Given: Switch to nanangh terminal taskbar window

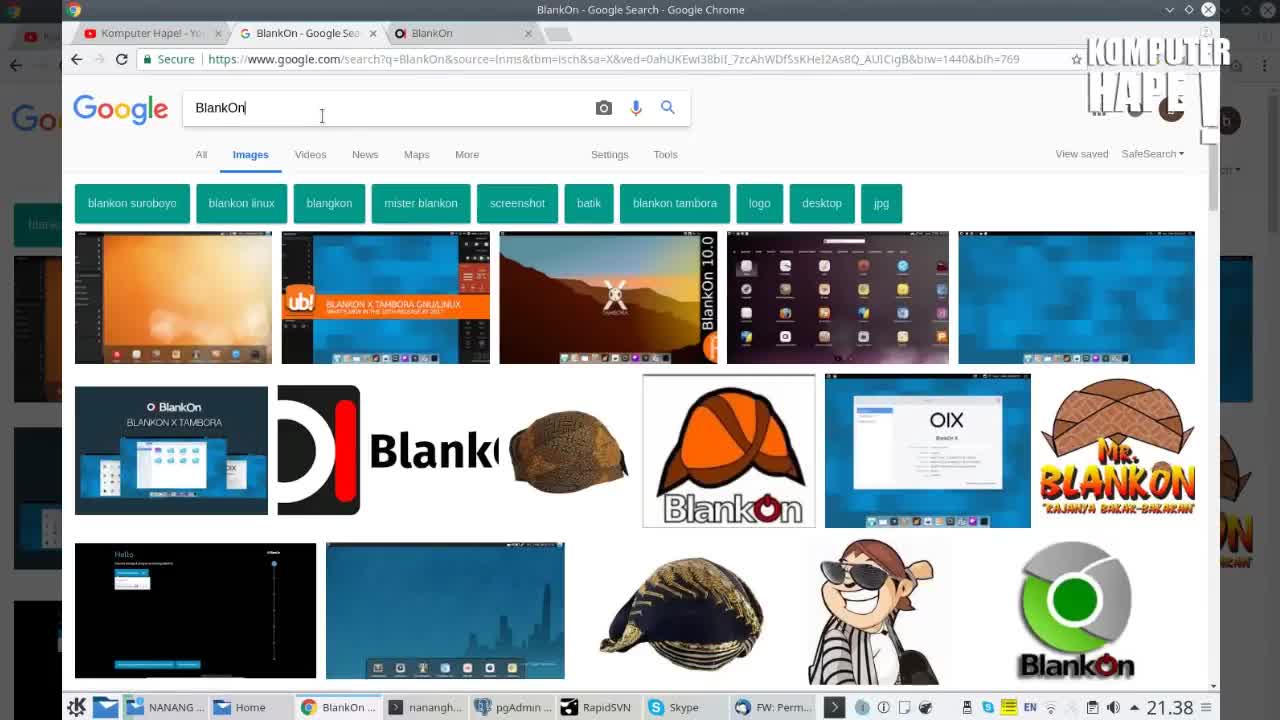Looking at the screenshot, I should [425, 707].
